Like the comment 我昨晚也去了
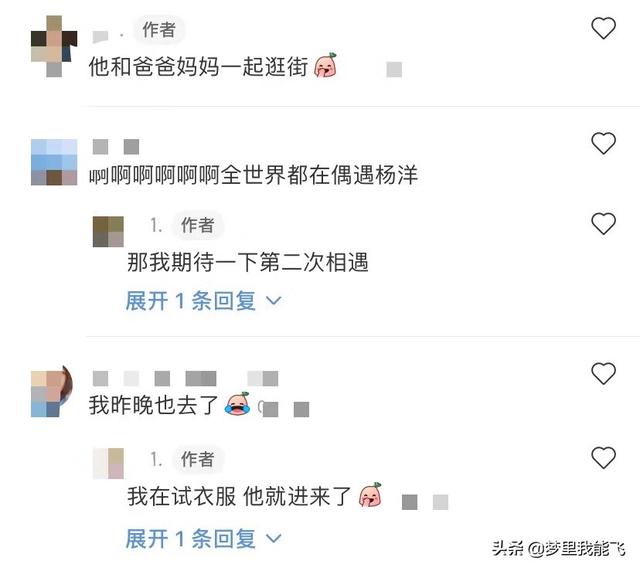Screen dimensions: 640x571 pyautogui.click(x=603, y=373)
